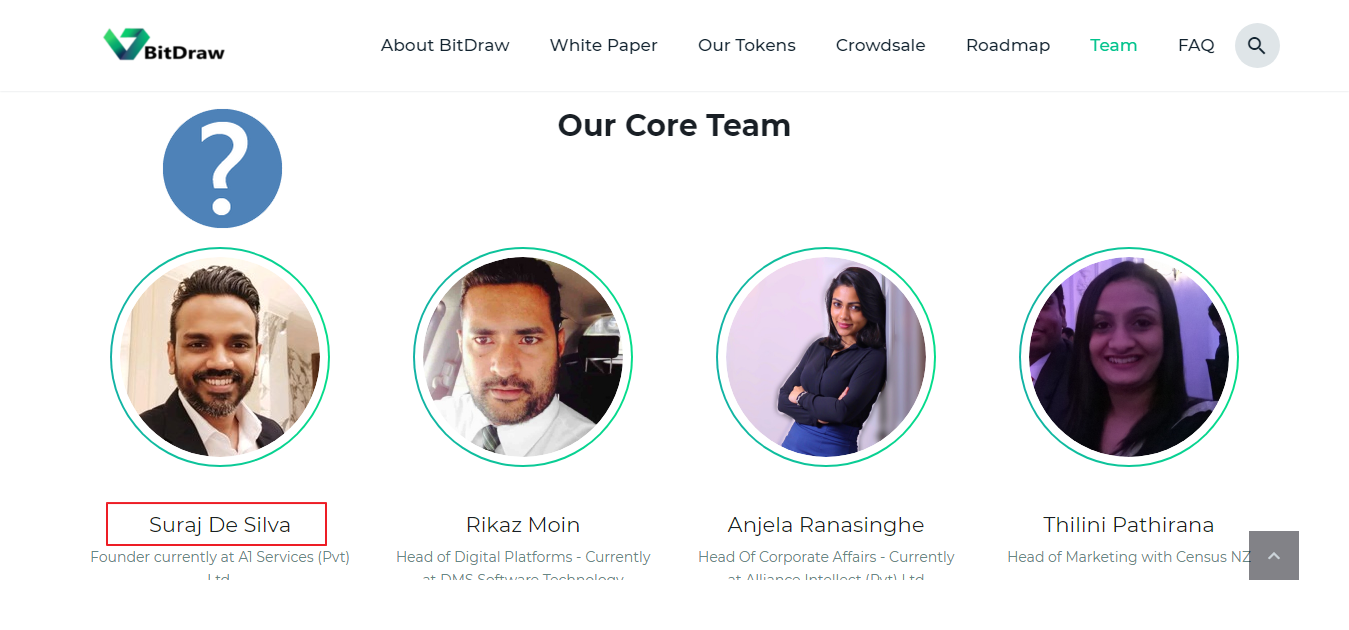Open the search magnifier icon
This screenshot has height=630, width=1349.
point(1257,45)
